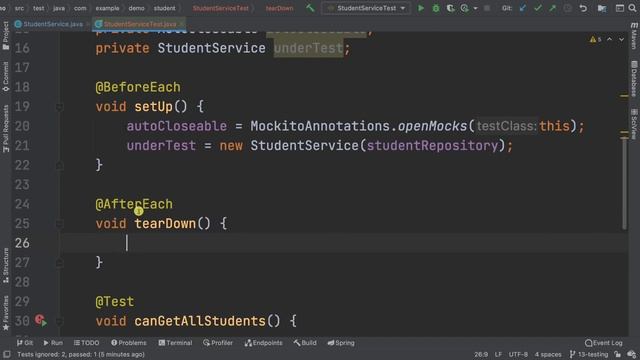Toggle tool window bars icon in status bar
The image size is (640, 360).
[7, 354]
